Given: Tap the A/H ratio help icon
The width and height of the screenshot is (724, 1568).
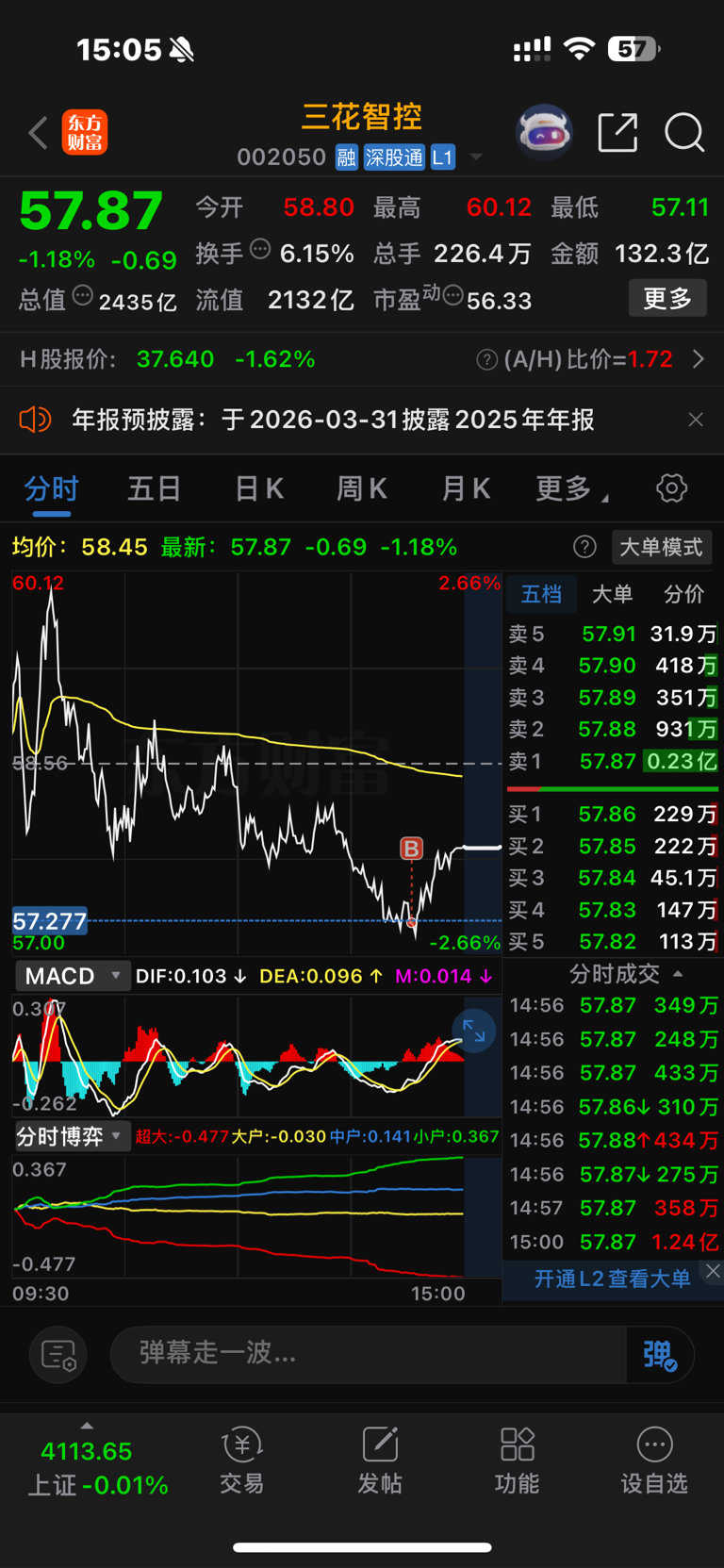Looking at the screenshot, I should [x=486, y=359].
